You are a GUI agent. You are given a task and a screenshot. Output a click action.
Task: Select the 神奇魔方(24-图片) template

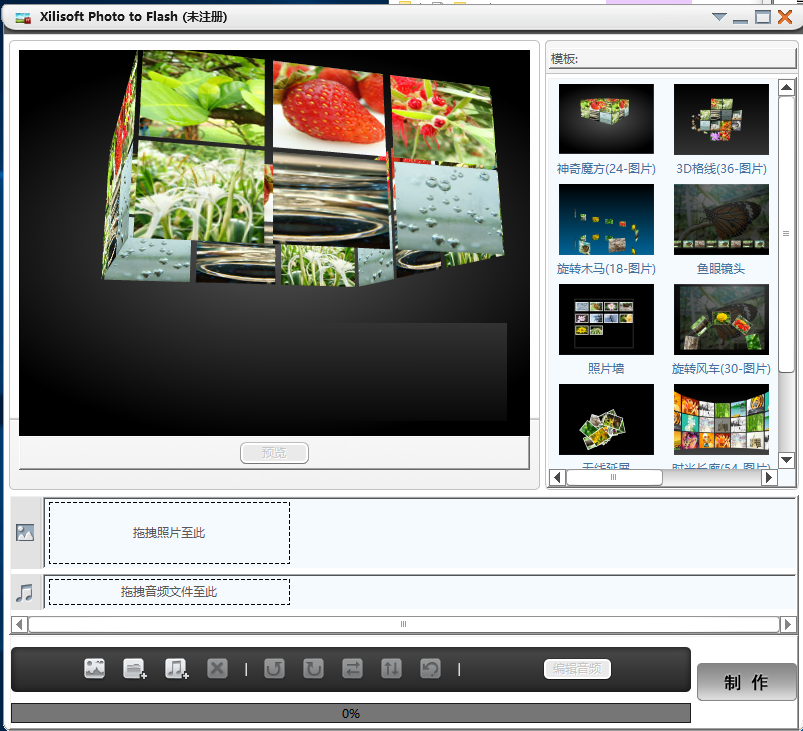[x=606, y=118]
